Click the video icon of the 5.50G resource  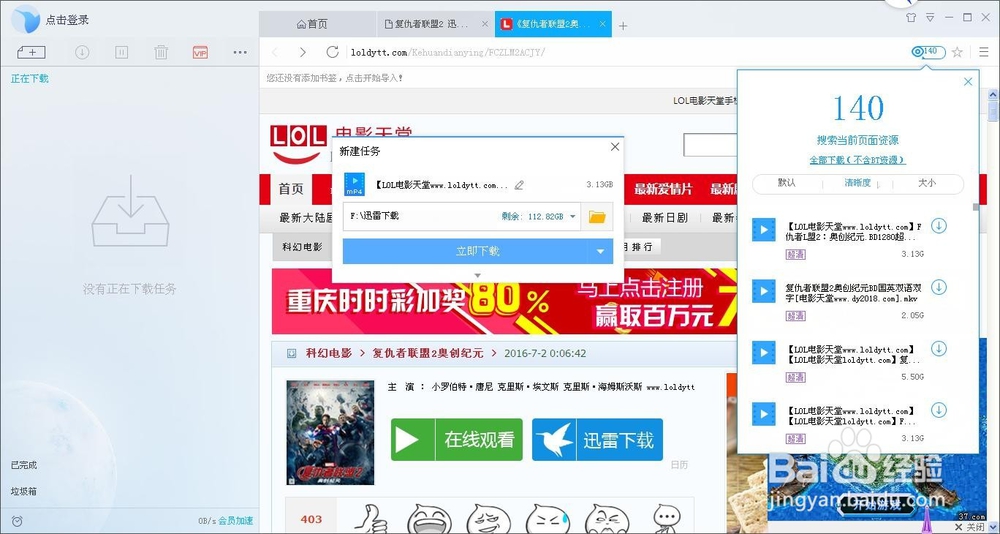[763, 352]
